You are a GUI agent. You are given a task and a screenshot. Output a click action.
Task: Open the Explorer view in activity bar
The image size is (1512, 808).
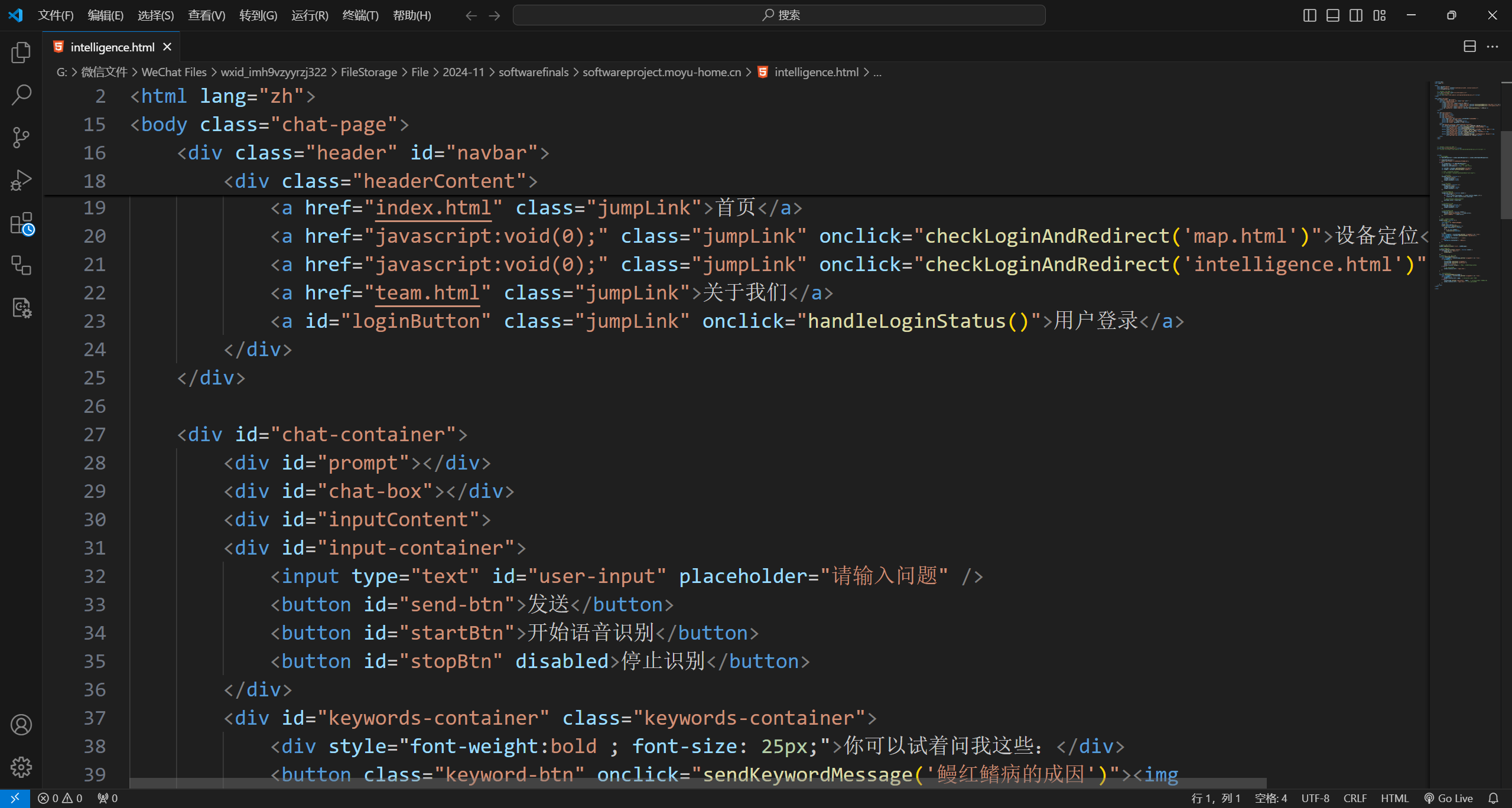point(21,53)
